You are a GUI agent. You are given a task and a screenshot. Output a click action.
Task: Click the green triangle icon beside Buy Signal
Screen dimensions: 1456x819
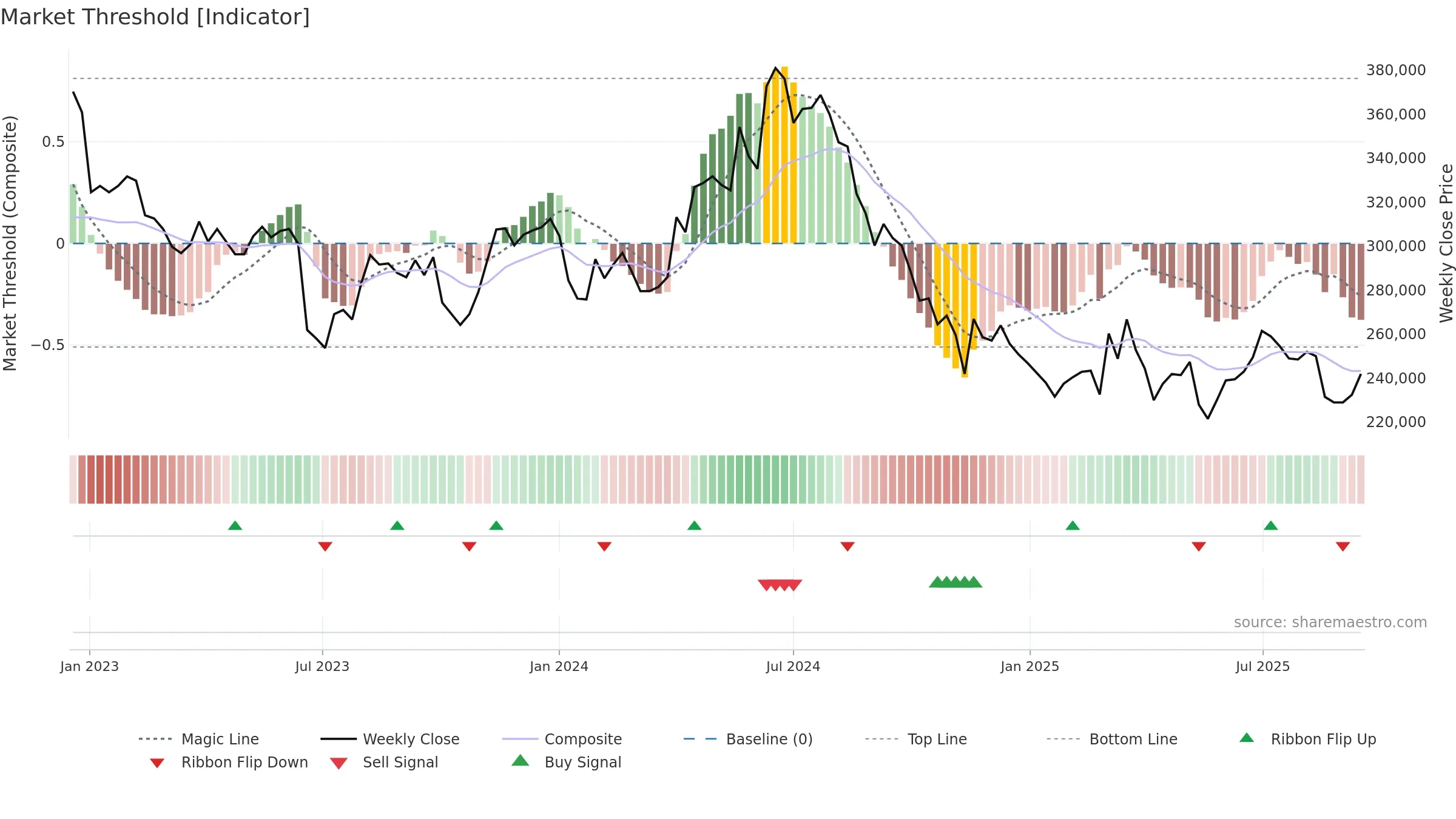click(x=521, y=760)
